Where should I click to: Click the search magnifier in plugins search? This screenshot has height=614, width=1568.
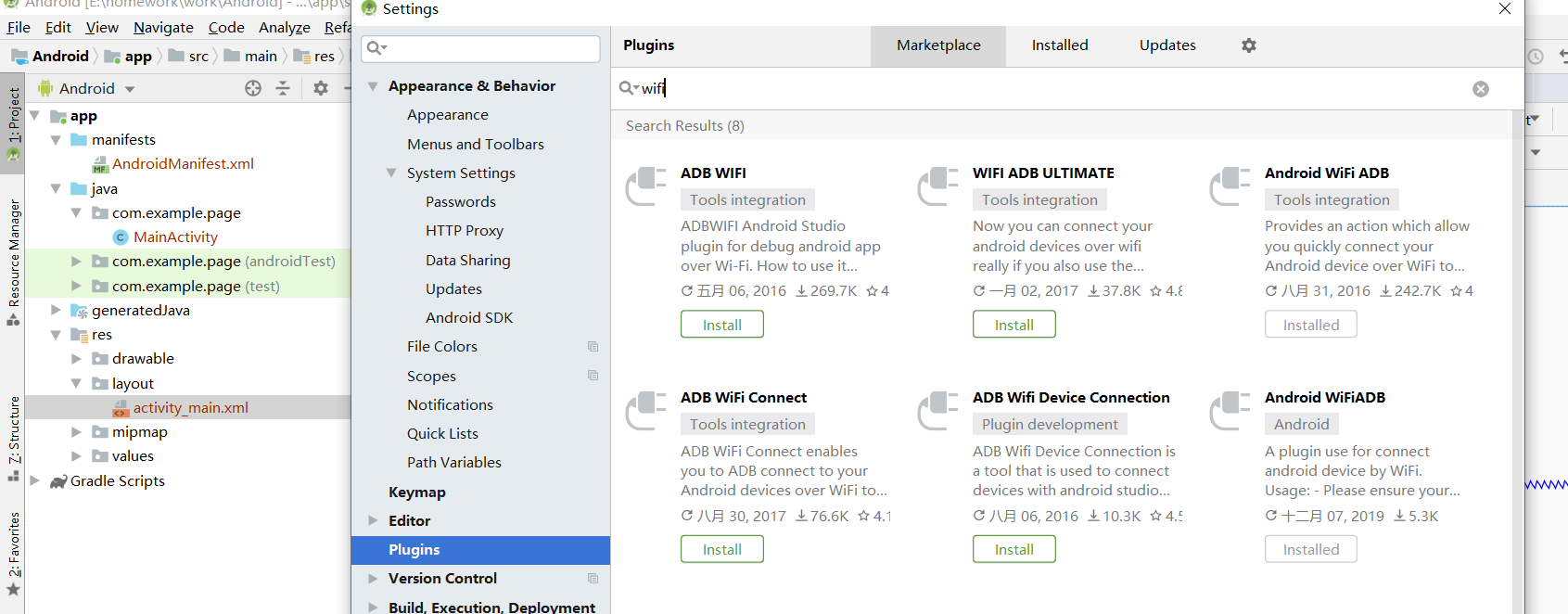[629, 88]
